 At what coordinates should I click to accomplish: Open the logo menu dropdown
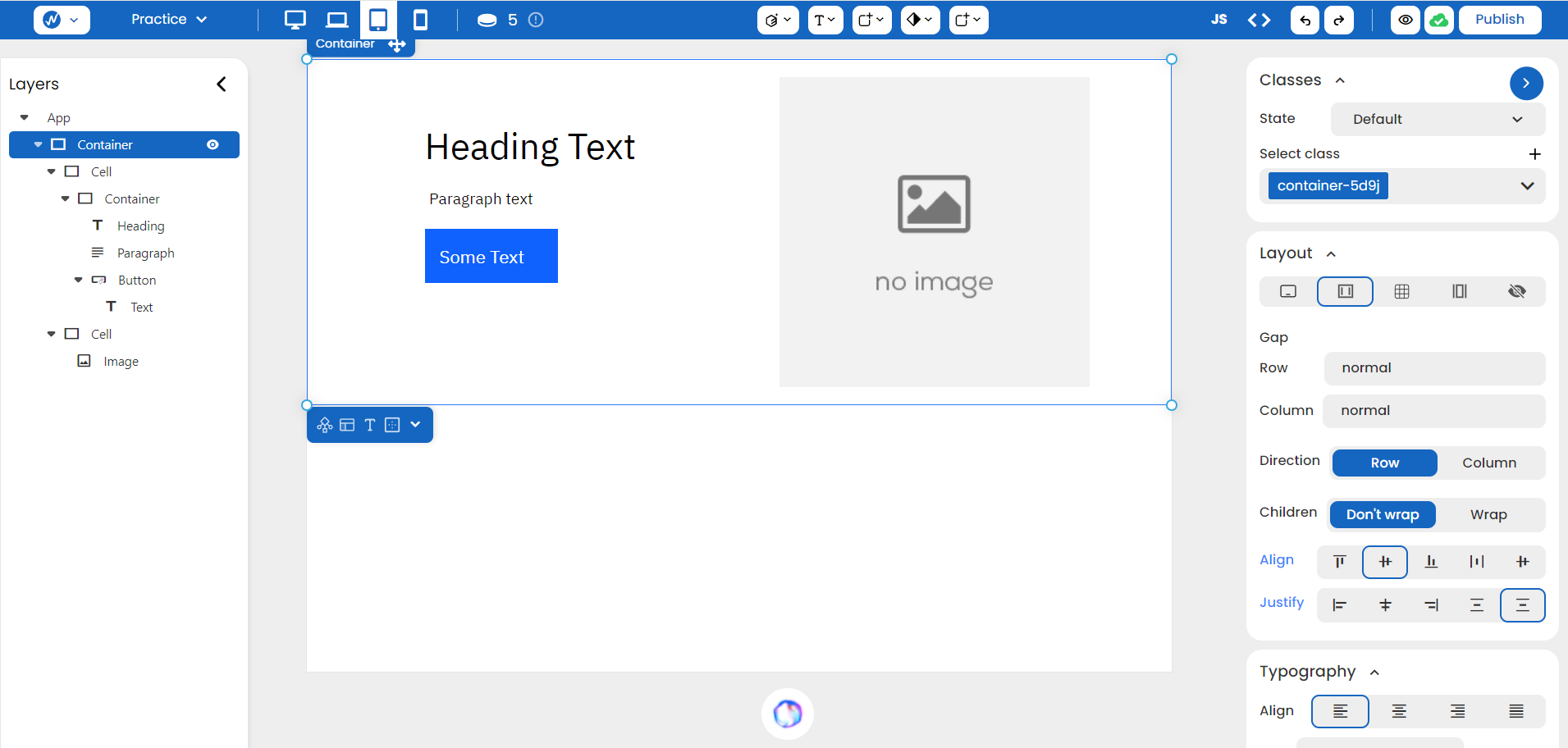click(62, 20)
